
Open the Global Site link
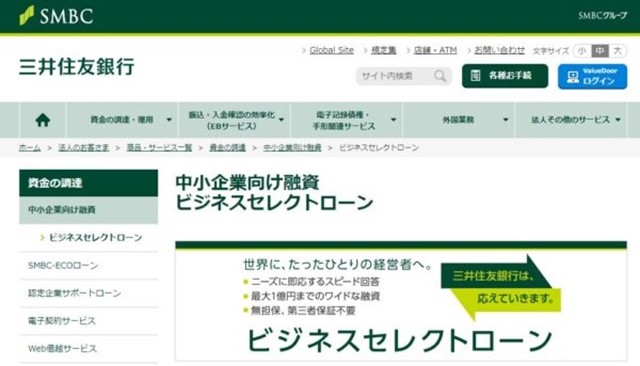[331, 50]
